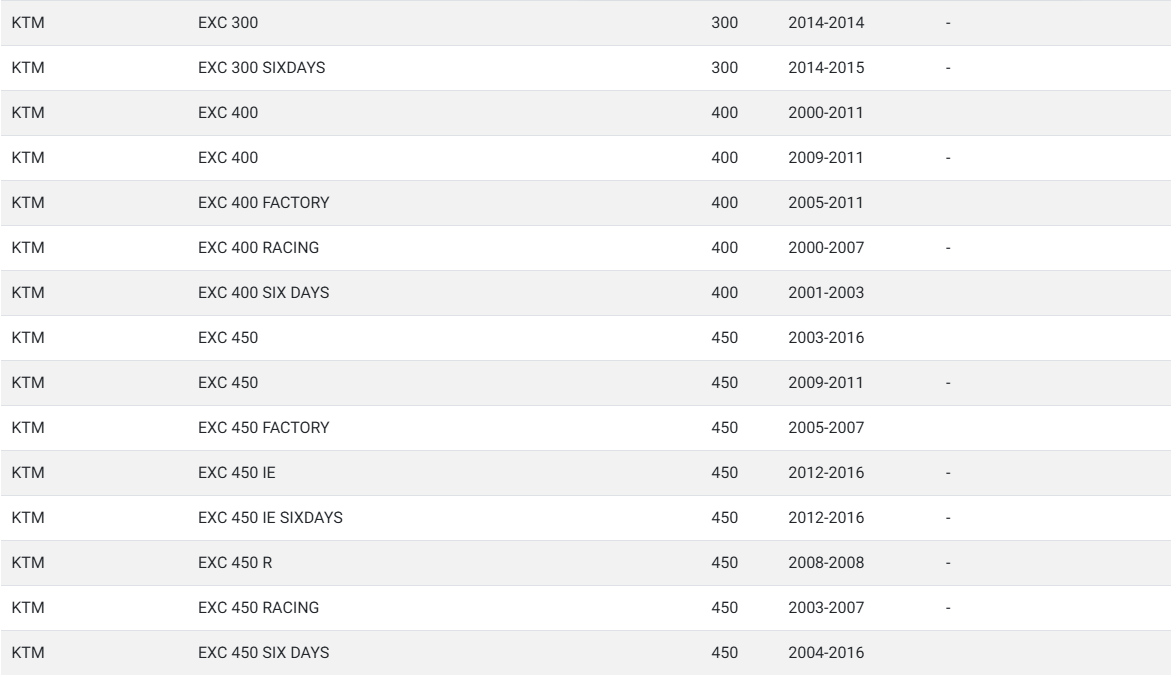This screenshot has width=1176, height=677.
Task: Click the EXC 400 SIX DAYS row
Action: (x=586, y=292)
